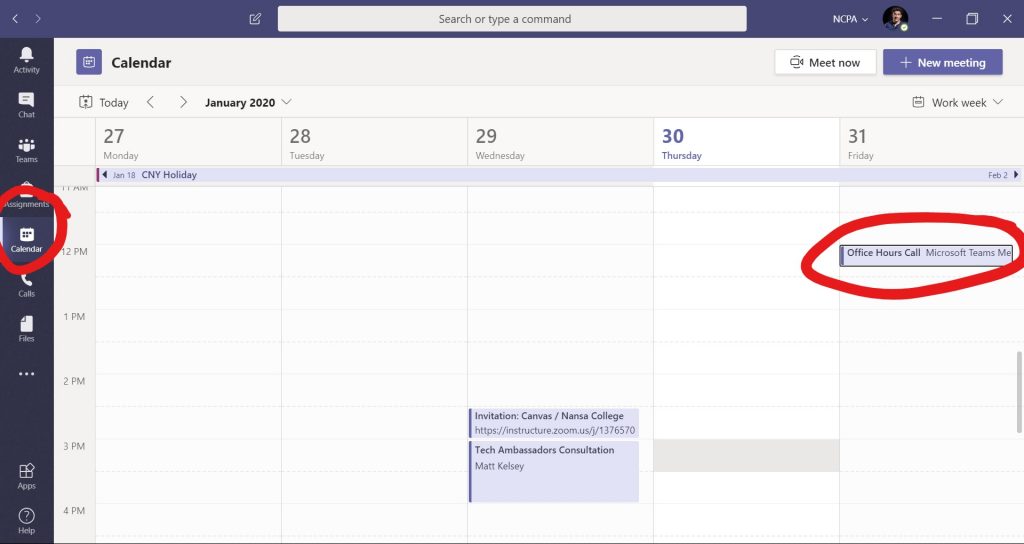Open Chat from the sidebar
This screenshot has height=544, width=1024.
coord(27,104)
